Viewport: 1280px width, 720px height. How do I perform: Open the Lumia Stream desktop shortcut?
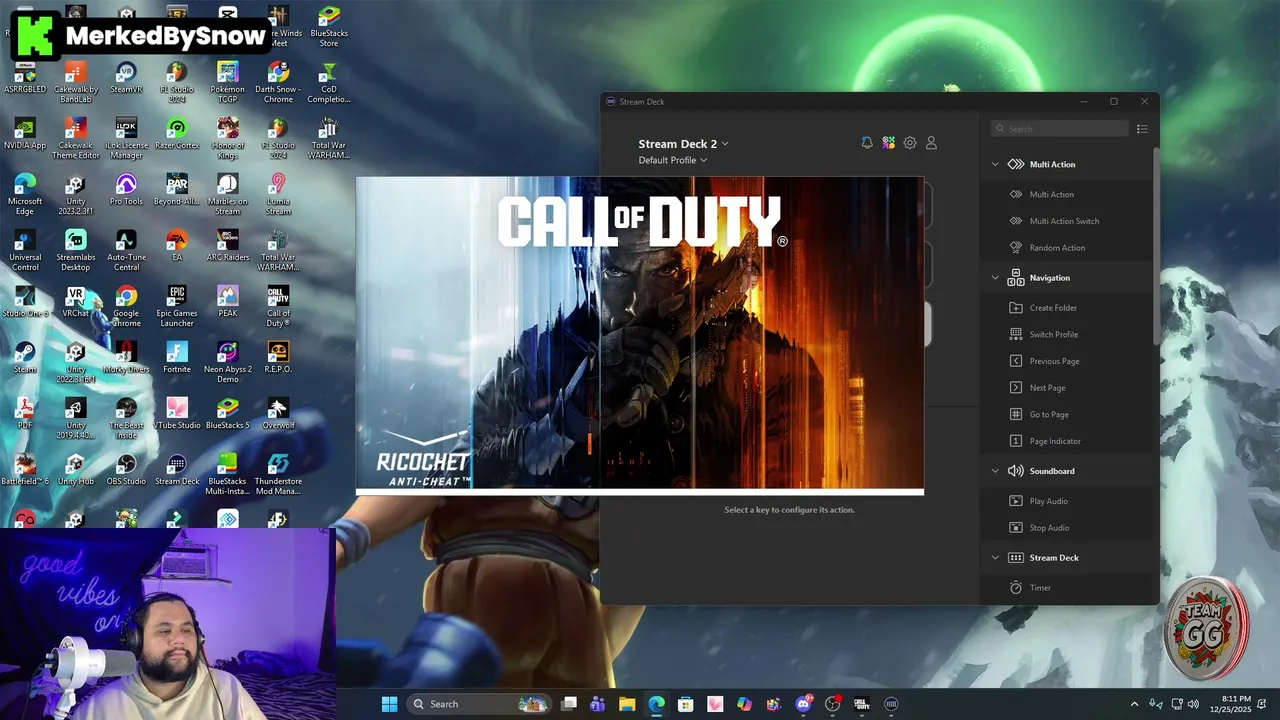click(x=278, y=194)
